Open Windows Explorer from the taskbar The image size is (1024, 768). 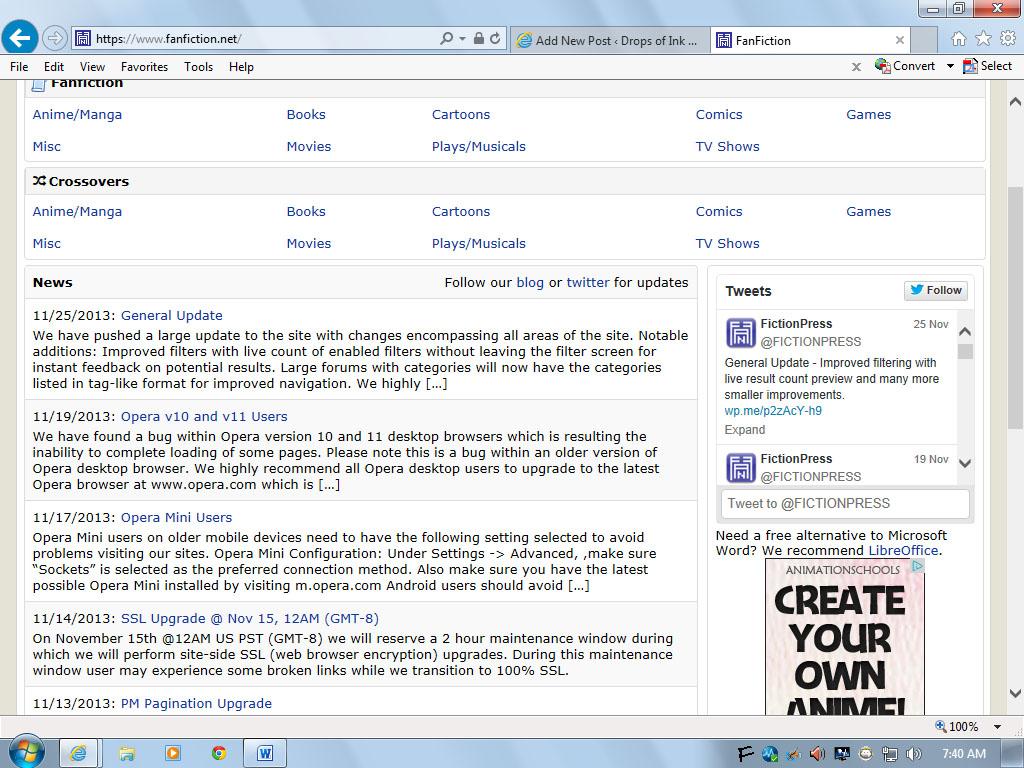pos(127,754)
